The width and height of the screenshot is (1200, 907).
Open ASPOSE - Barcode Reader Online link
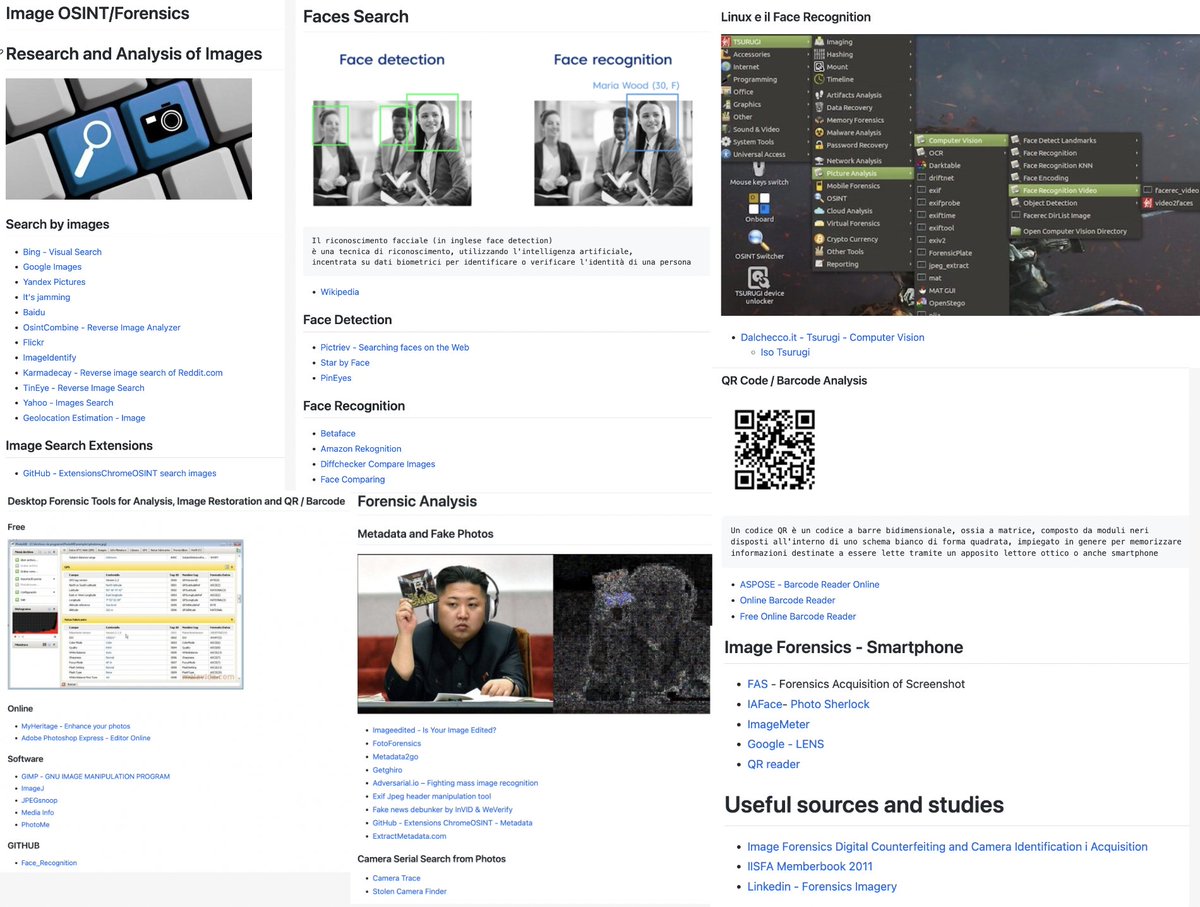[x=810, y=584]
